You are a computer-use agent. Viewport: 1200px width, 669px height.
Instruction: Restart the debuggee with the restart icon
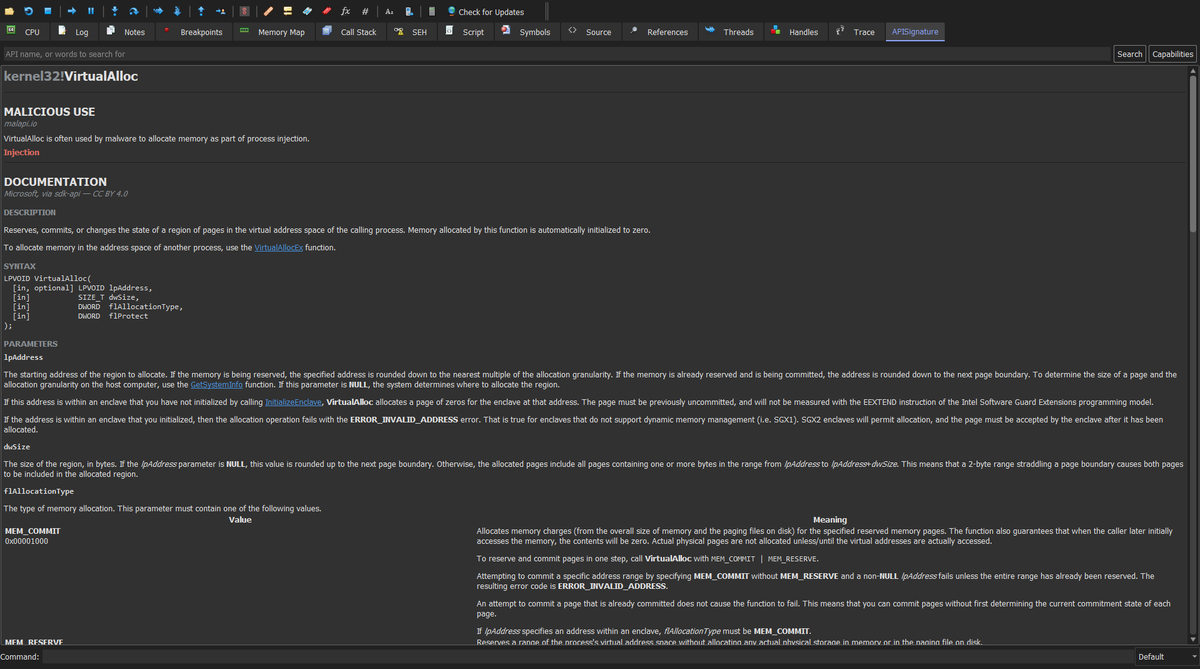29,11
